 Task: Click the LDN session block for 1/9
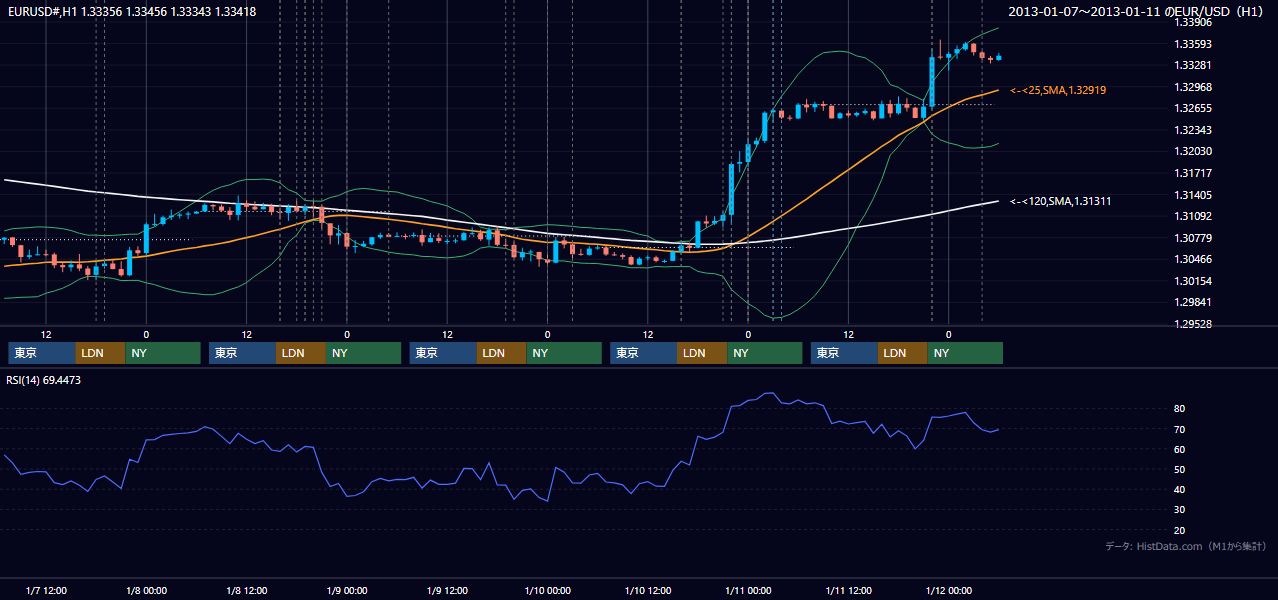(503, 353)
